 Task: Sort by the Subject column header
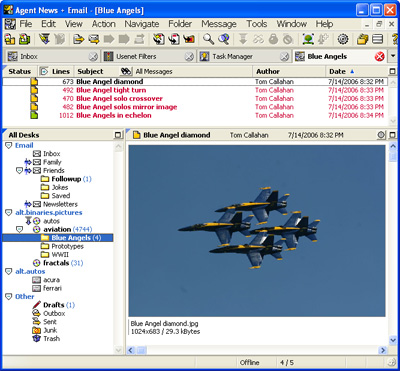coord(90,71)
